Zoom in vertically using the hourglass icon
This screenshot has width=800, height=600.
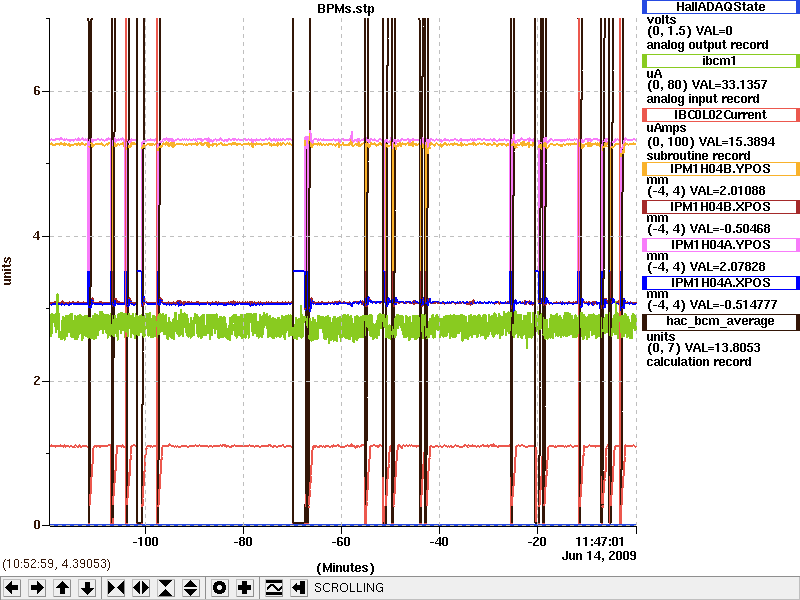[166, 588]
